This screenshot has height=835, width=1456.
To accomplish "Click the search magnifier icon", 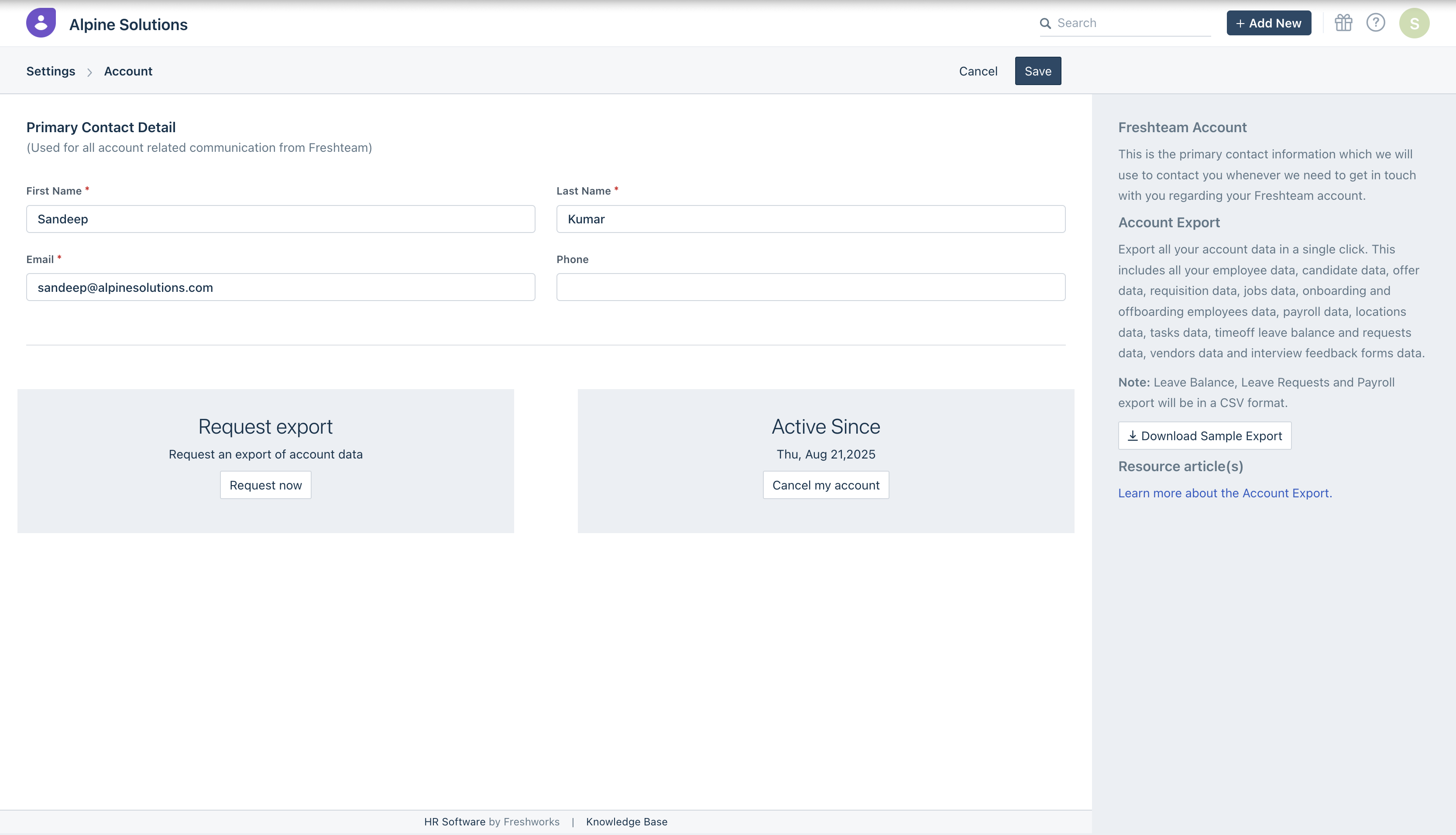I will point(1045,24).
